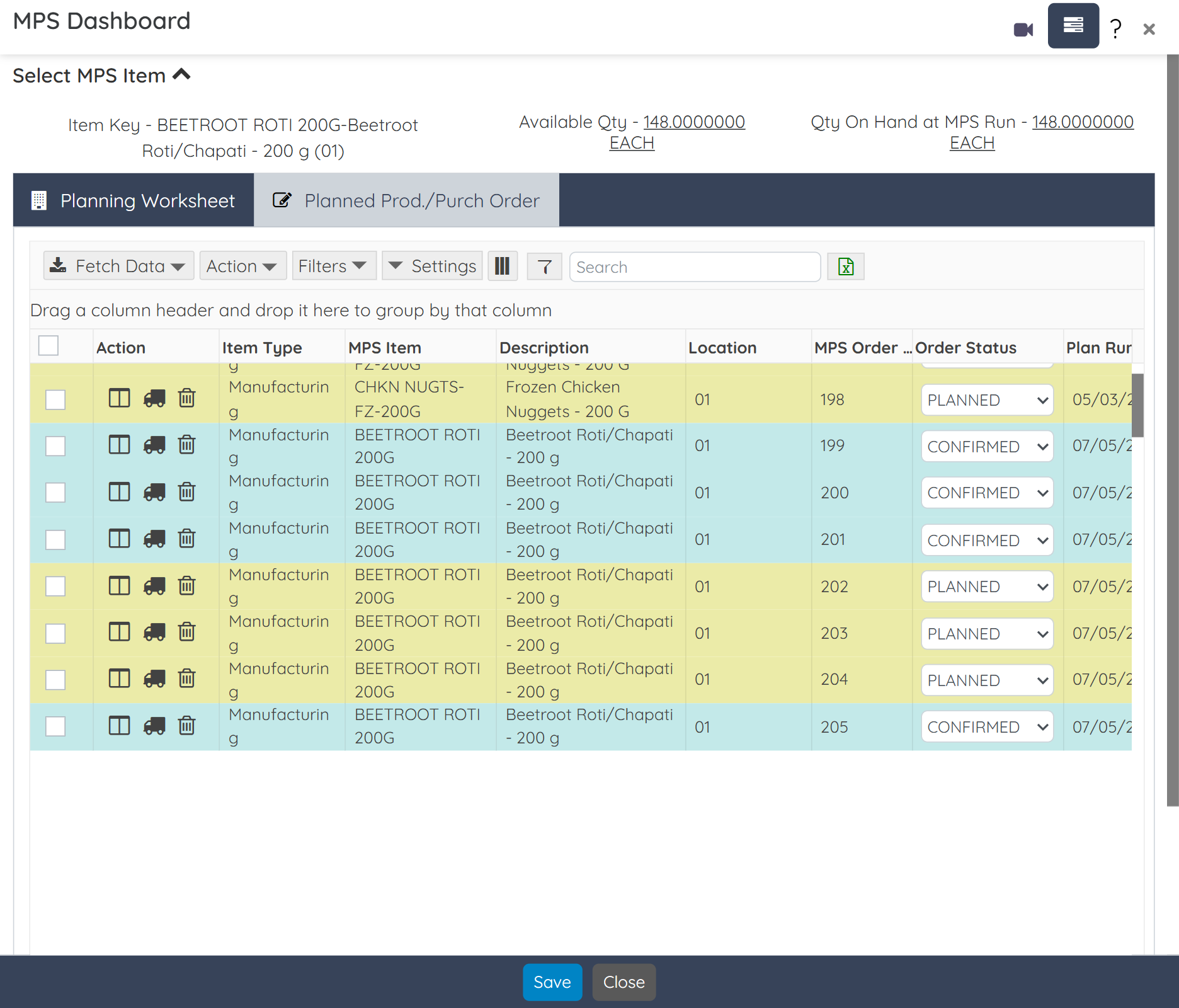Open status dropdown for order 200

tap(987, 493)
